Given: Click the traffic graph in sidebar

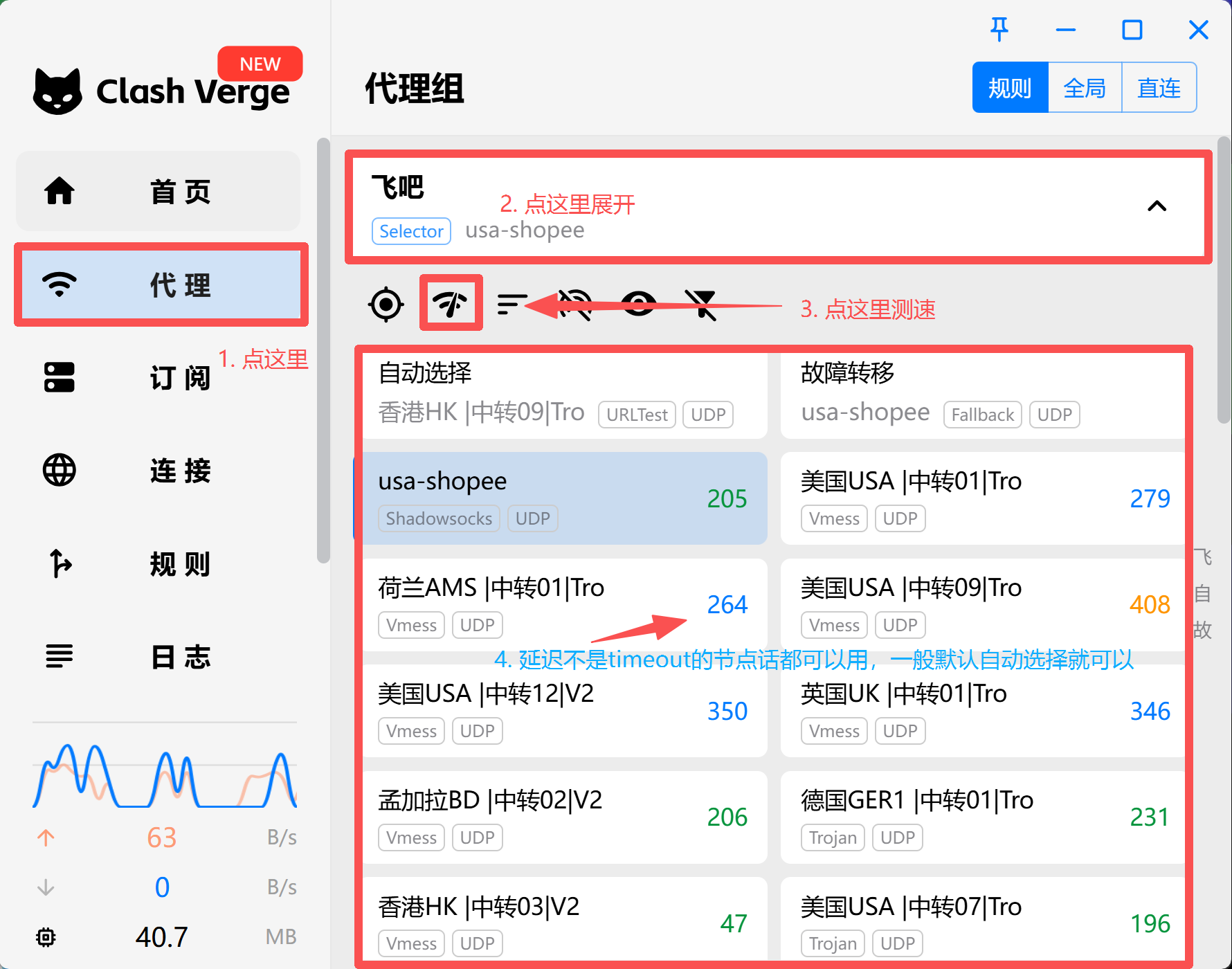Looking at the screenshot, I should (165, 775).
